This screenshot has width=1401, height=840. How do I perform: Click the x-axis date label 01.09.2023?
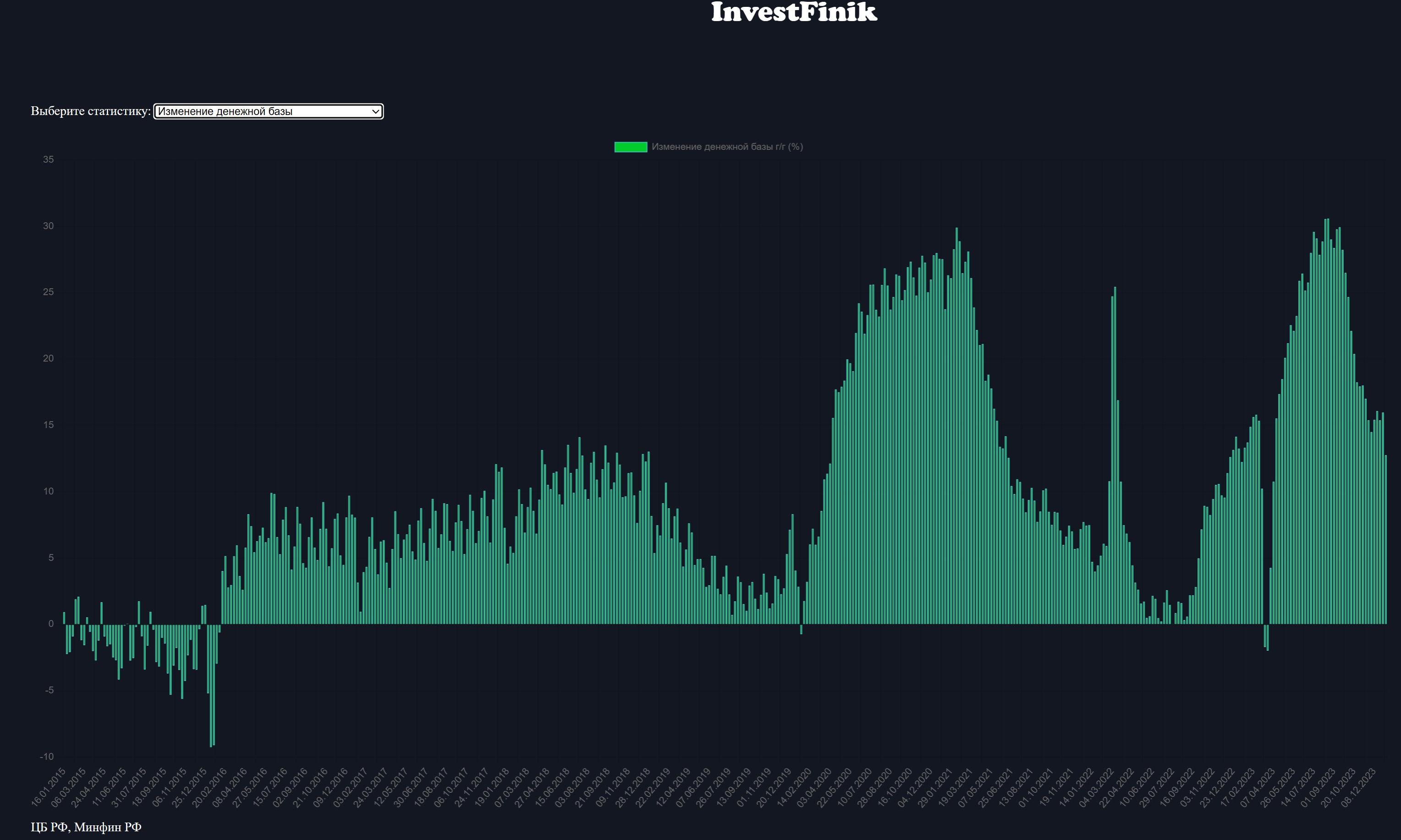(x=1319, y=787)
